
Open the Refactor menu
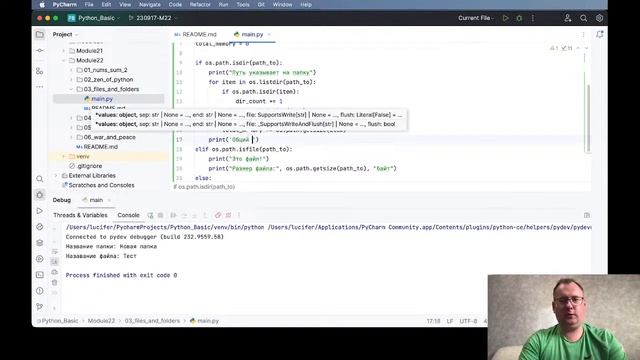tap(200, 4)
